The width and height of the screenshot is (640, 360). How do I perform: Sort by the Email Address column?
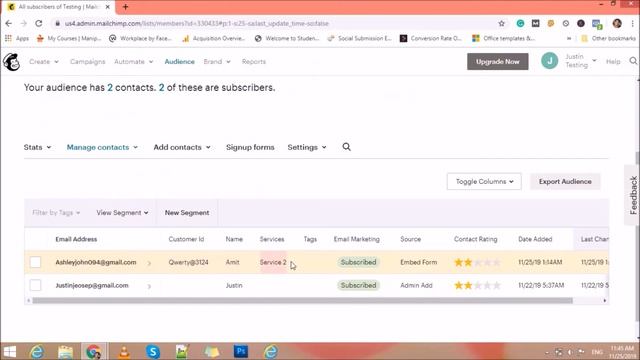pos(76,239)
